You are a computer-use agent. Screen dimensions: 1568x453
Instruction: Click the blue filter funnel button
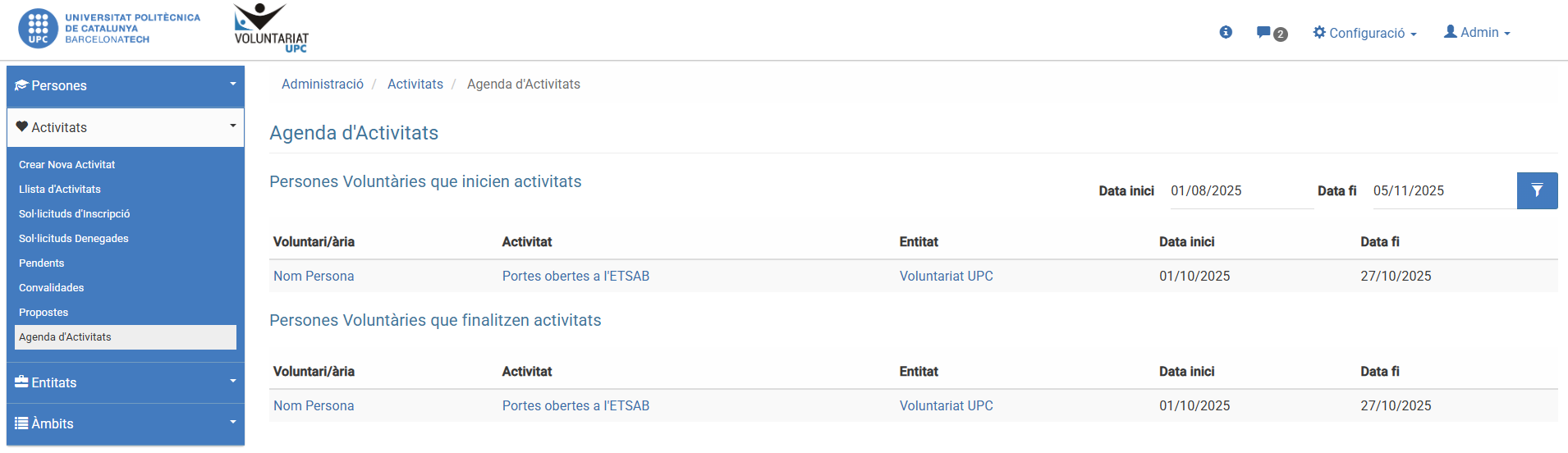[x=1537, y=190]
